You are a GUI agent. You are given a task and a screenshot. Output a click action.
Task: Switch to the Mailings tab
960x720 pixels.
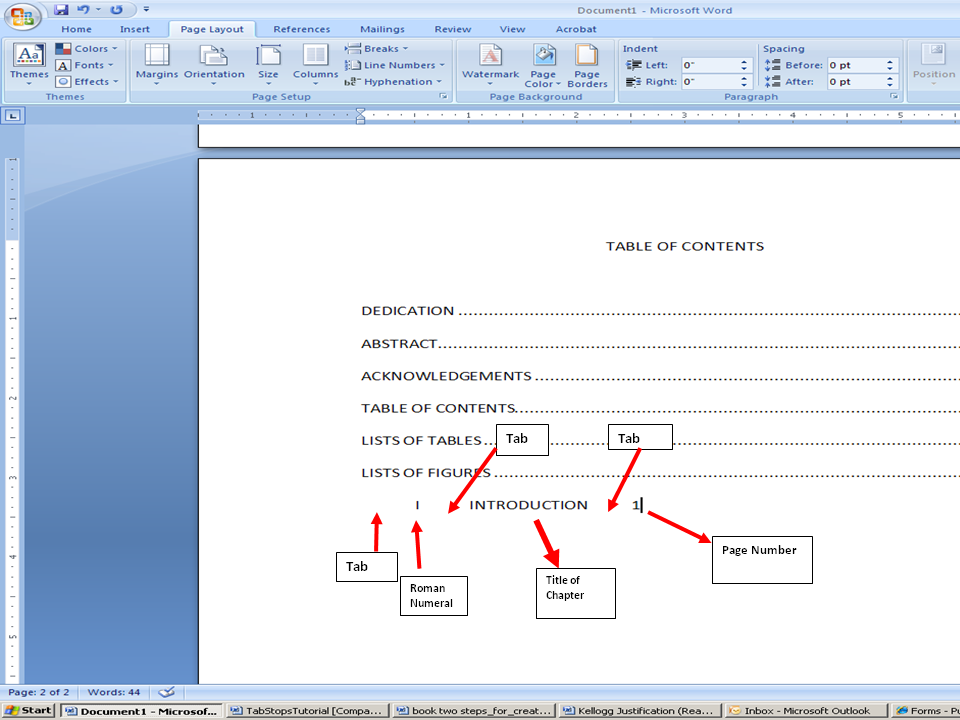pos(382,29)
